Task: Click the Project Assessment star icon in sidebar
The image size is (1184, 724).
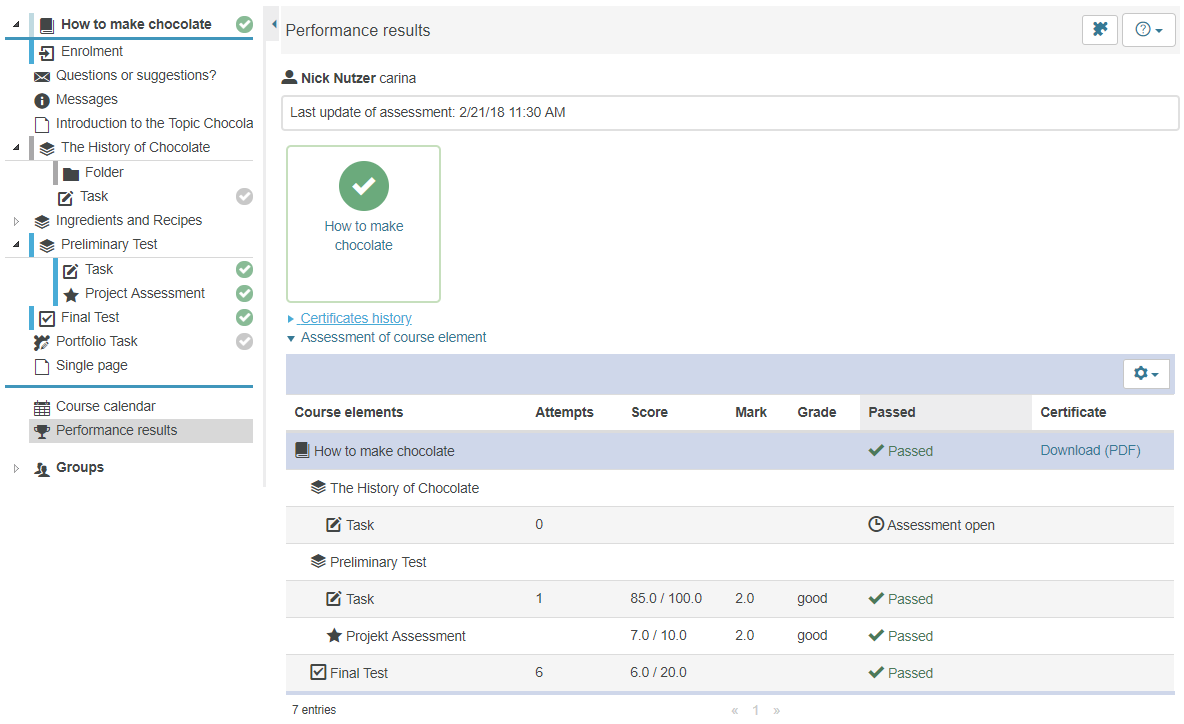Action: point(71,294)
